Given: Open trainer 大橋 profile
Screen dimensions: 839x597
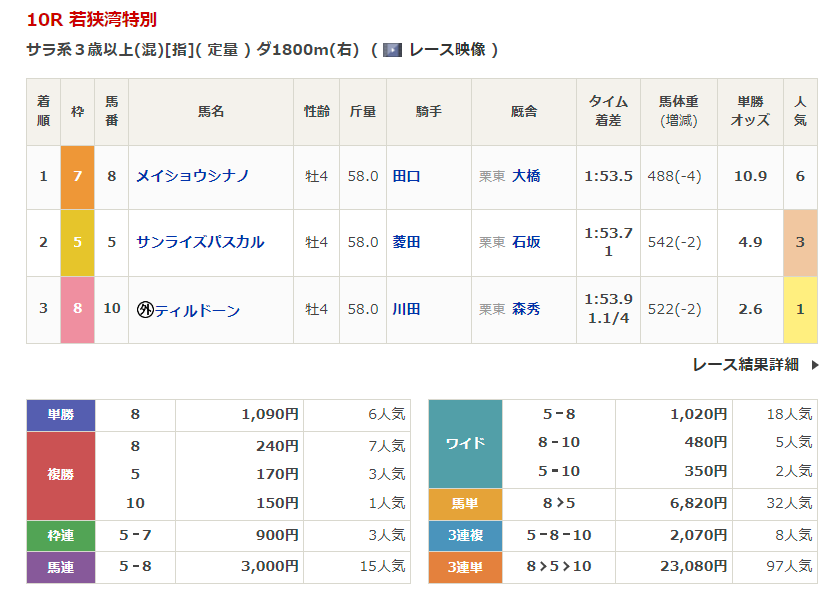Looking at the screenshot, I should [x=526, y=176].
